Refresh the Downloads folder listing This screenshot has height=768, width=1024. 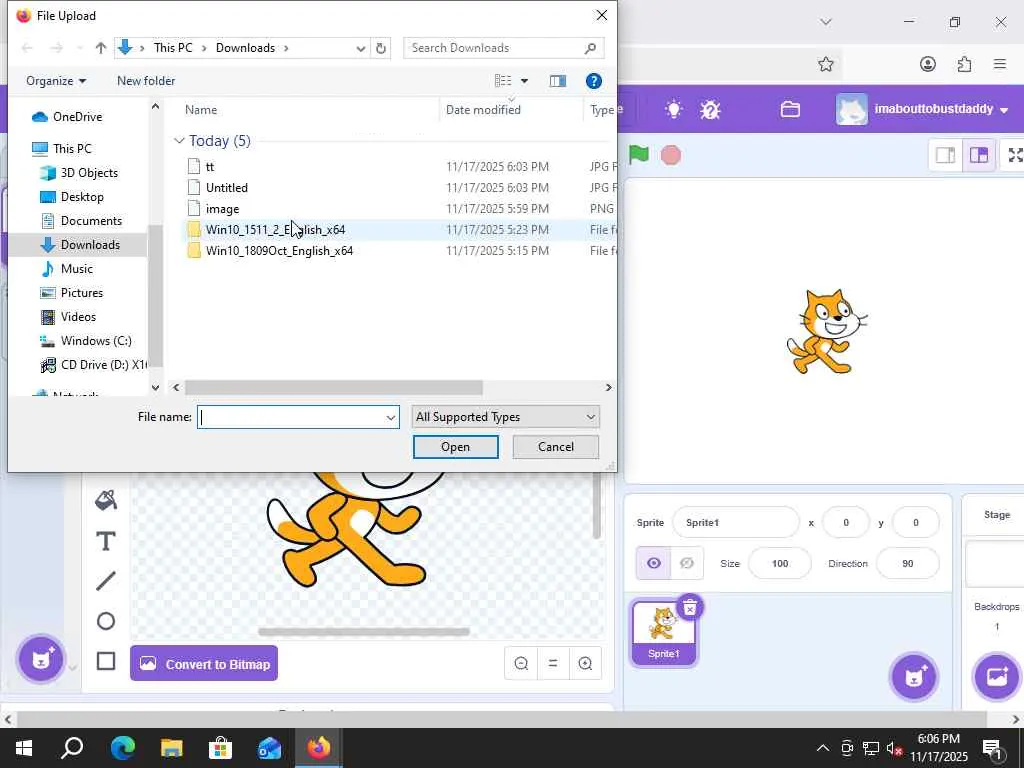click(381, 48)
